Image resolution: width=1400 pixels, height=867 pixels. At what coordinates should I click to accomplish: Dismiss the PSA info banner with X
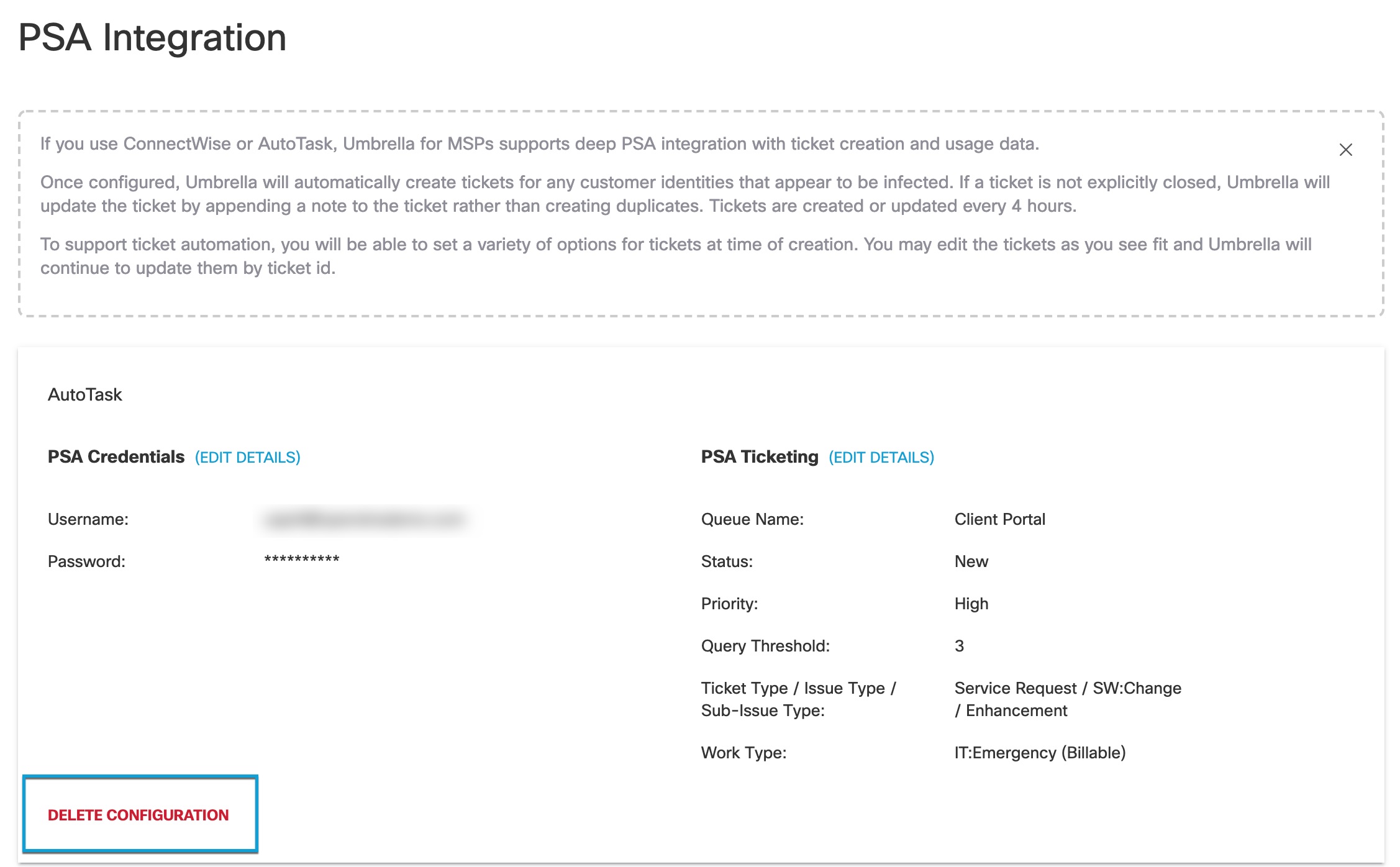tap(1345, 150)
